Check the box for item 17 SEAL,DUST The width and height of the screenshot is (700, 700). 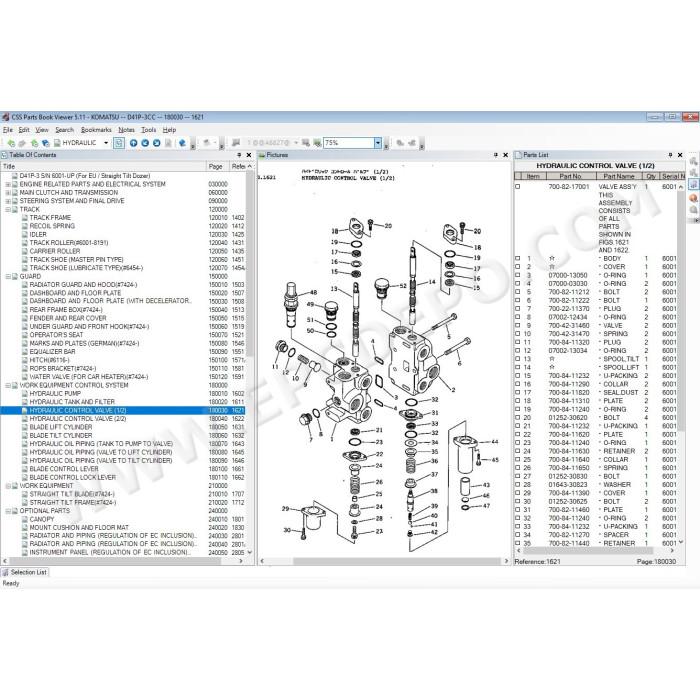click(518, 392)
